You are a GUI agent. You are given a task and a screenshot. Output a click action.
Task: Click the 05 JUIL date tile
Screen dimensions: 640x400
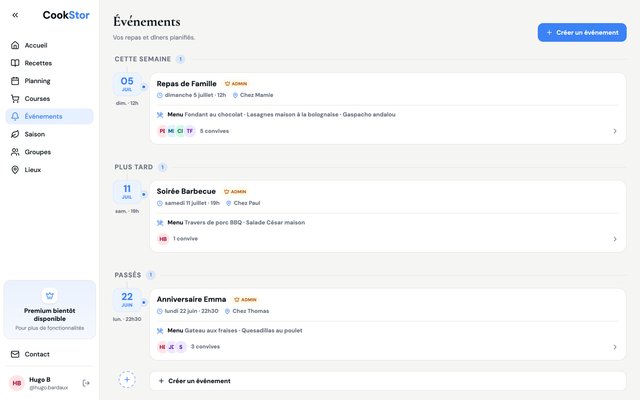(x=127, y=84)
